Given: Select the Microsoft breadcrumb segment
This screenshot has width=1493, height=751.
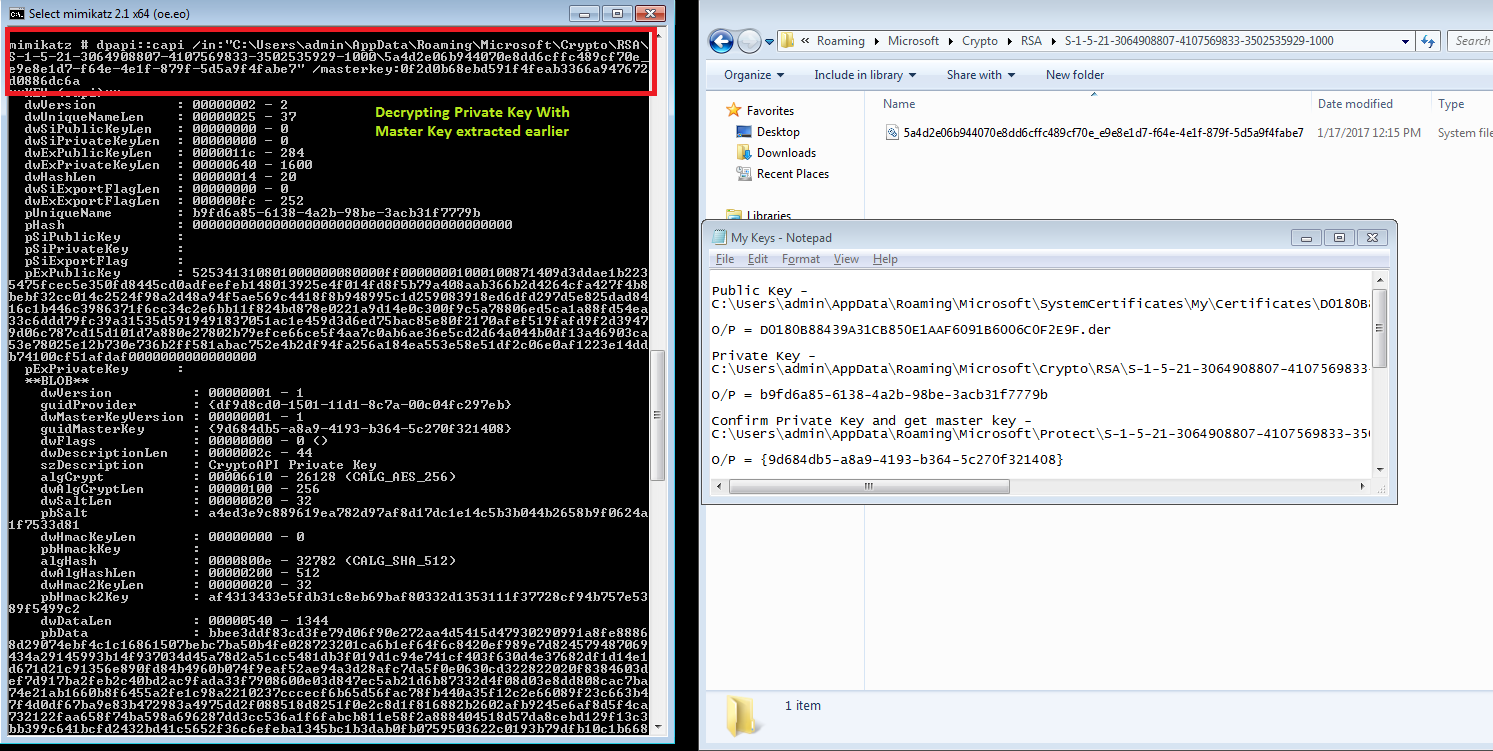Looking at the screenshot, I should 914,41.
